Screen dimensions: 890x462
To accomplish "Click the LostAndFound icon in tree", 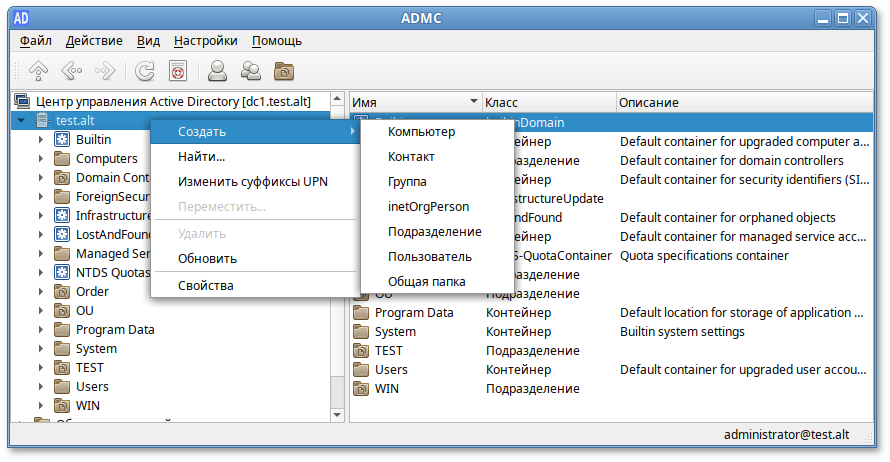I will 62,234.
